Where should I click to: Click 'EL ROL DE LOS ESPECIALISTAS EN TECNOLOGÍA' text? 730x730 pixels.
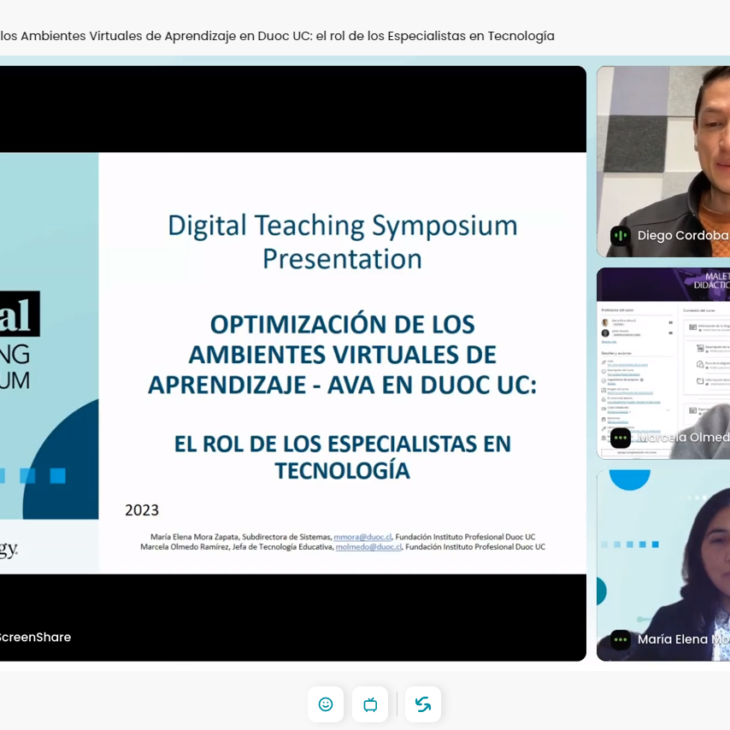click(x=343, y=457)
